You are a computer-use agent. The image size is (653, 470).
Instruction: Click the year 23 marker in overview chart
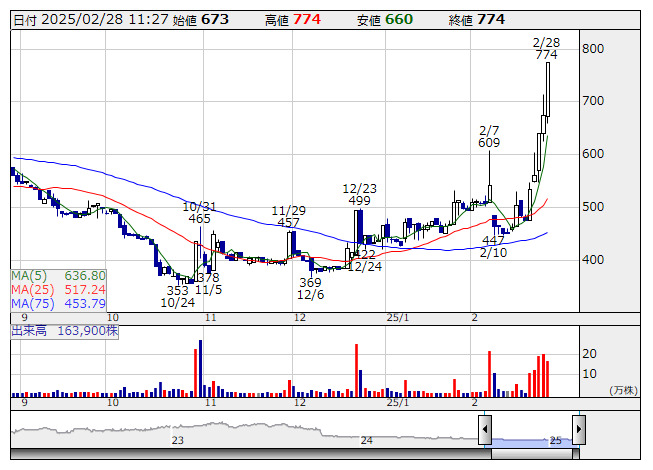[x=178, y=440]
